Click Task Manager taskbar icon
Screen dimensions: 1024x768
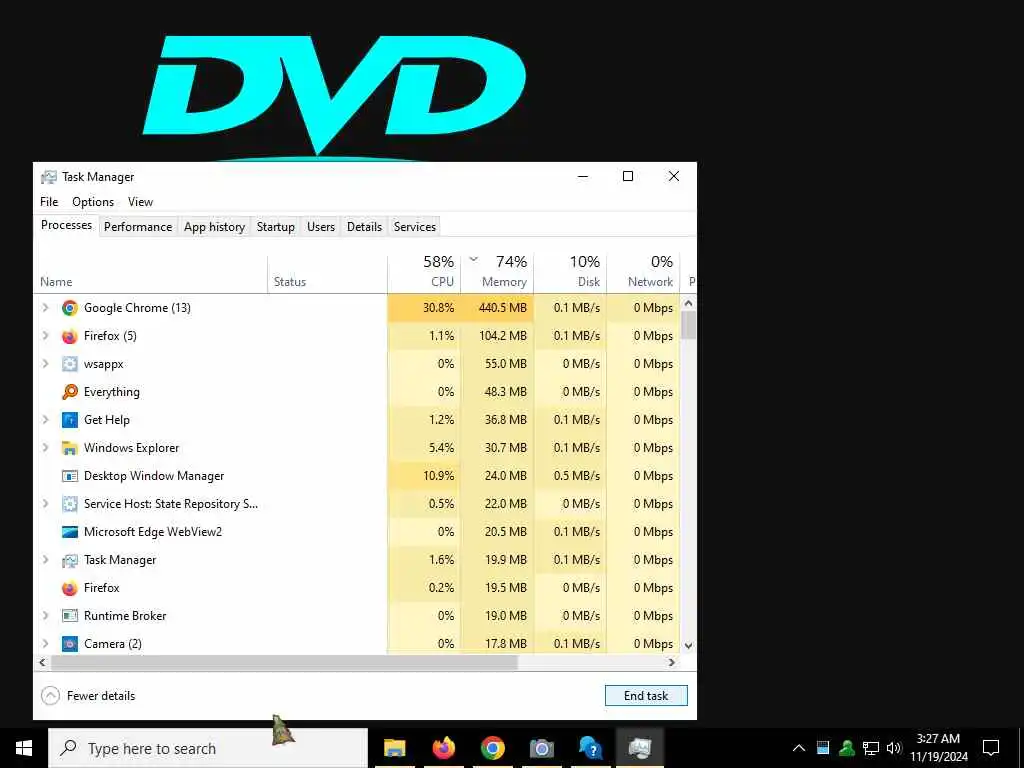point(639,748)
